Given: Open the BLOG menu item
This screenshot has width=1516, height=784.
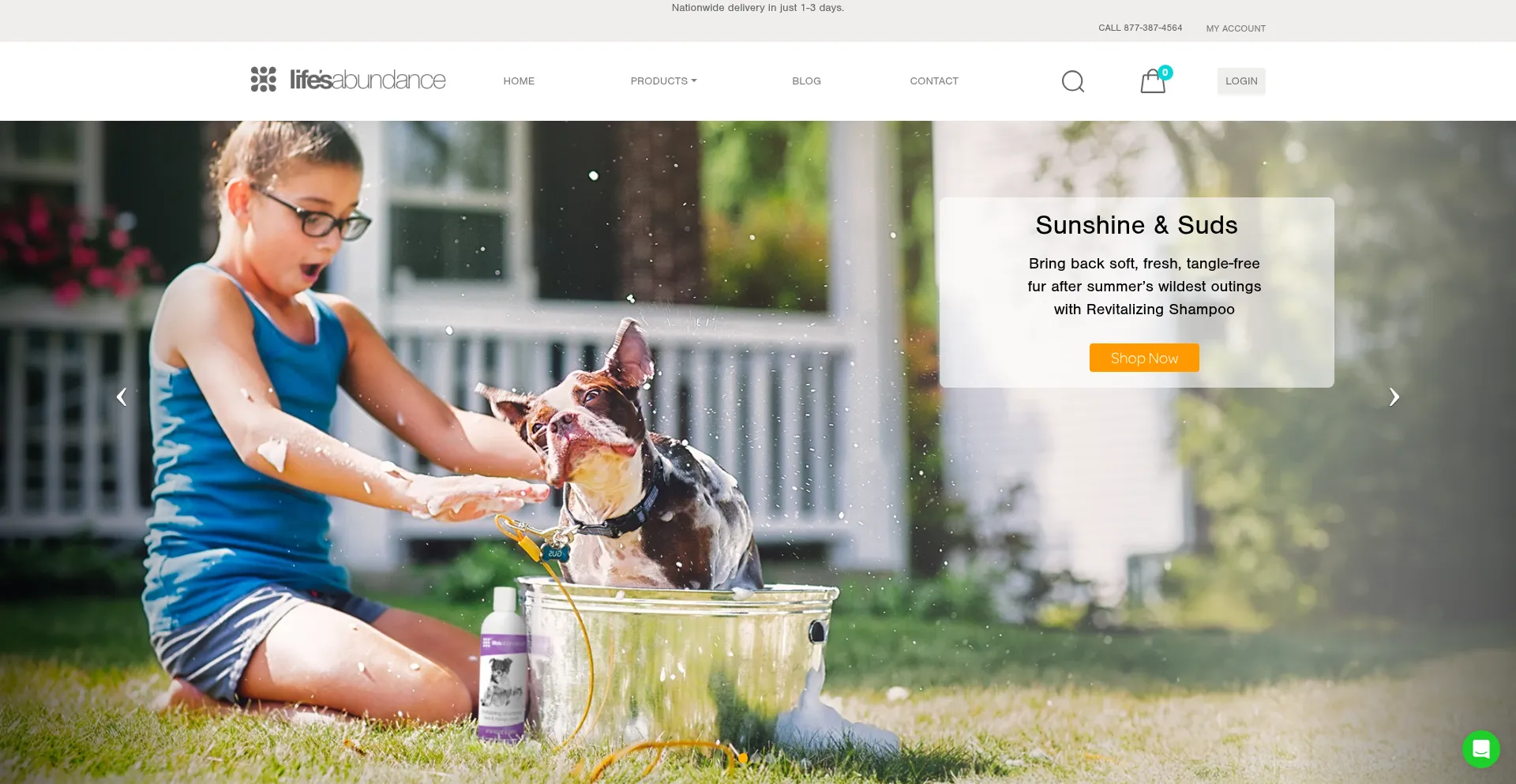Looking at the screenshot, I should pos(806,81).
